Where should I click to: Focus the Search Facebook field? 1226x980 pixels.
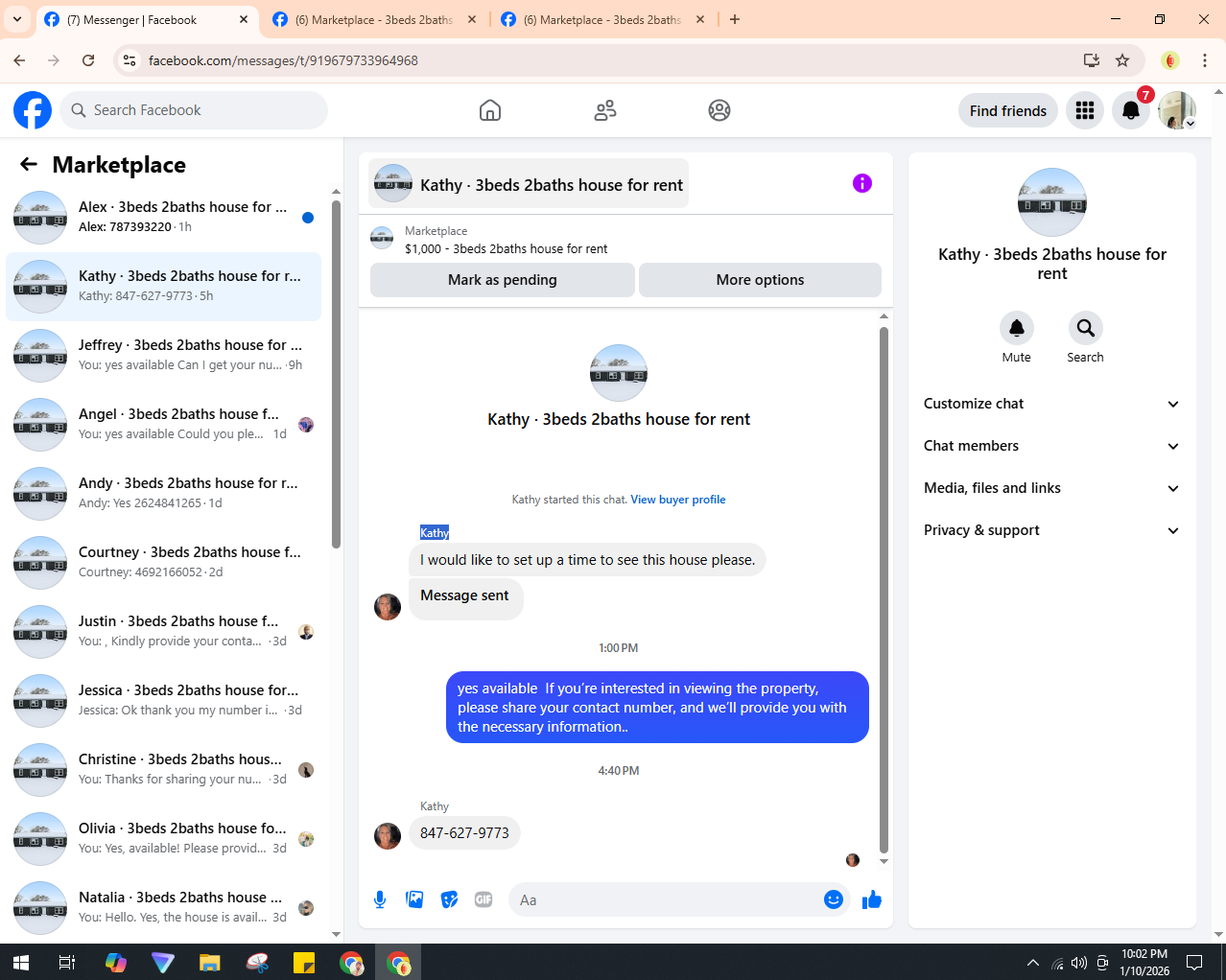194,110
